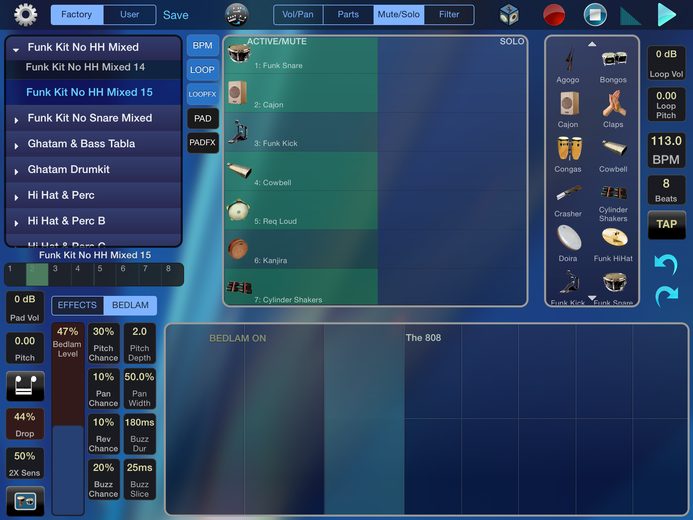This screenshot has width=693, height=520.
Task: Open the Filter tab
Action: pyautogui.click(x=449, y=15)
